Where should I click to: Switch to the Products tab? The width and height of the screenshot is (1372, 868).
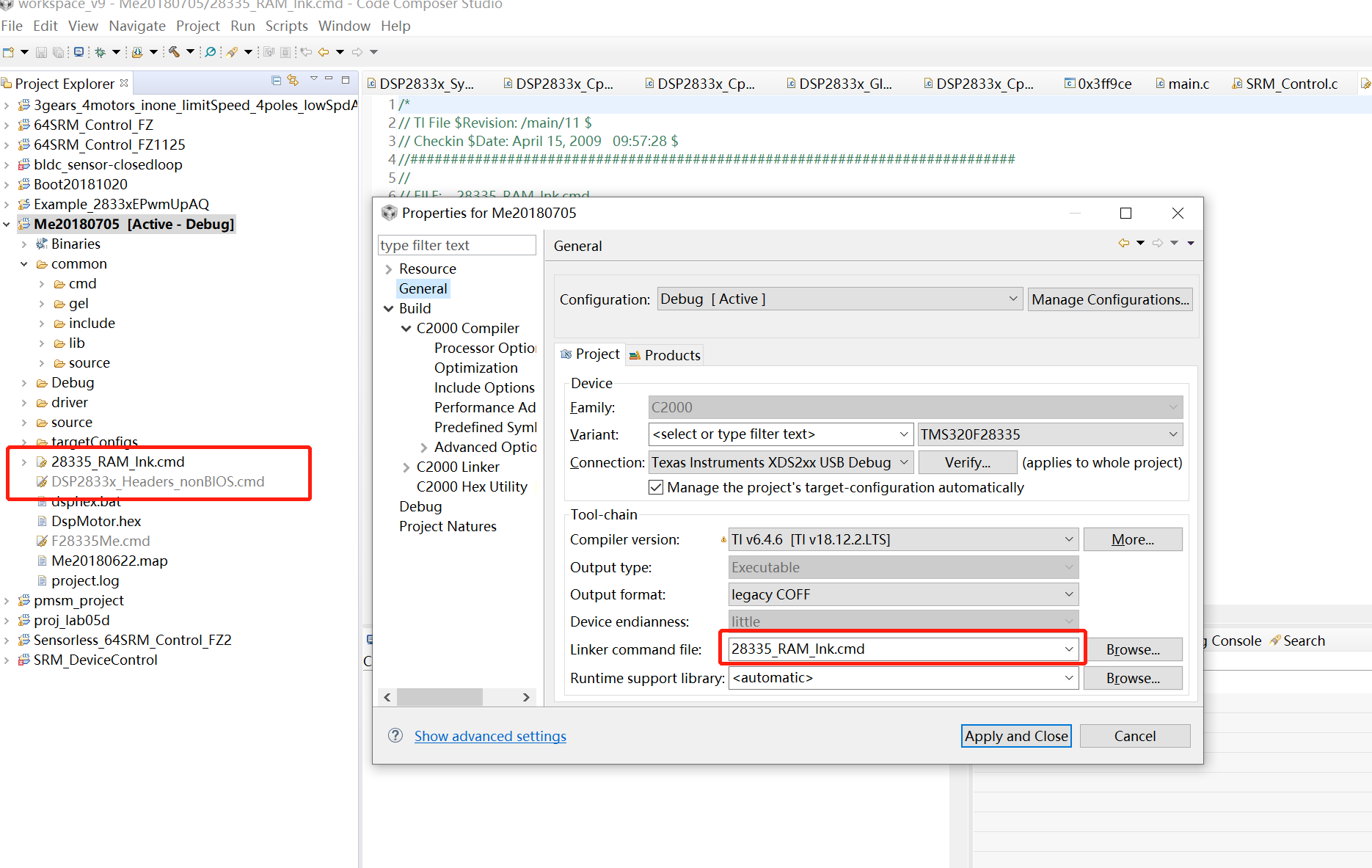coord(665,355)
